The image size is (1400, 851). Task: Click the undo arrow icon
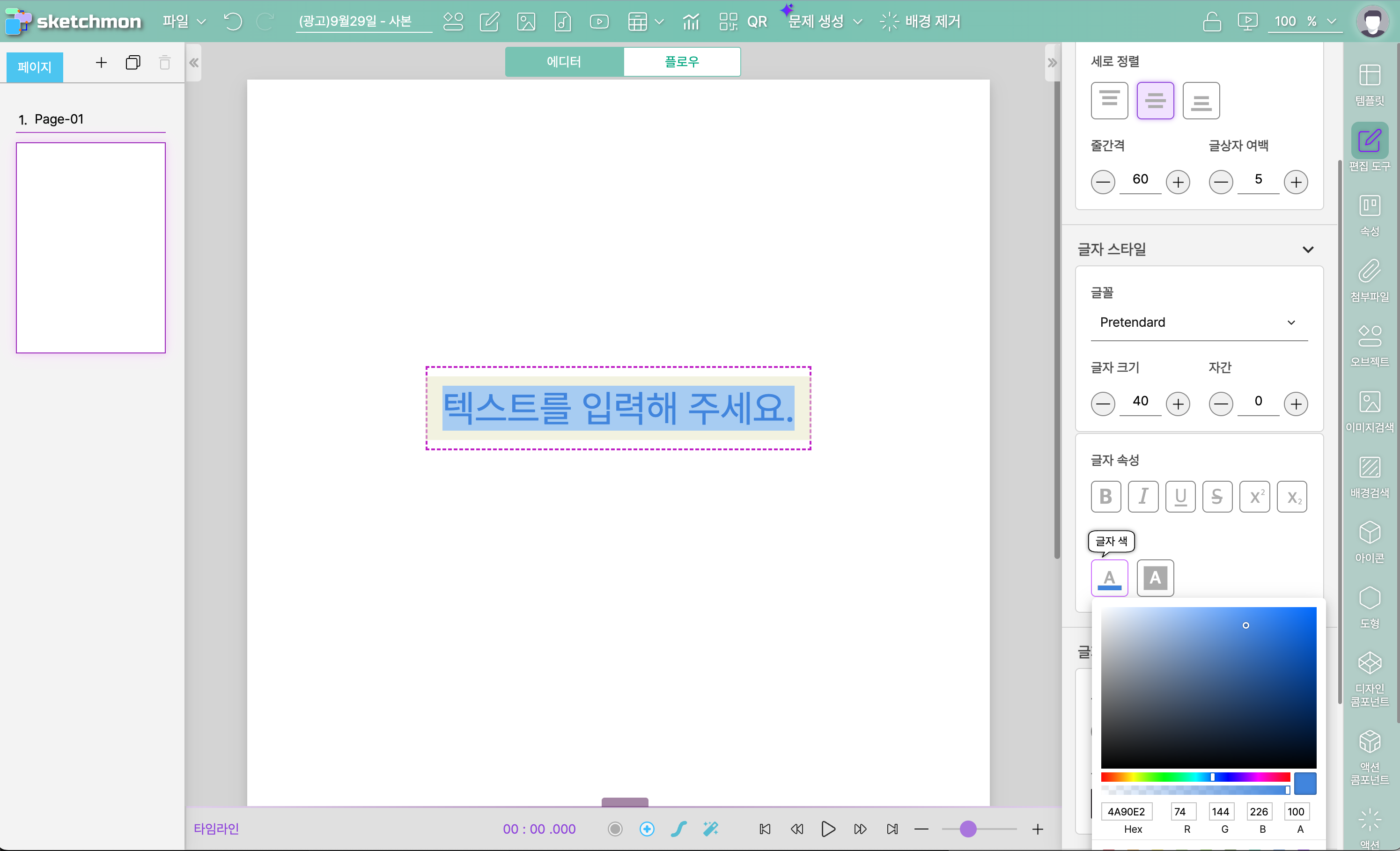(233, 22)
